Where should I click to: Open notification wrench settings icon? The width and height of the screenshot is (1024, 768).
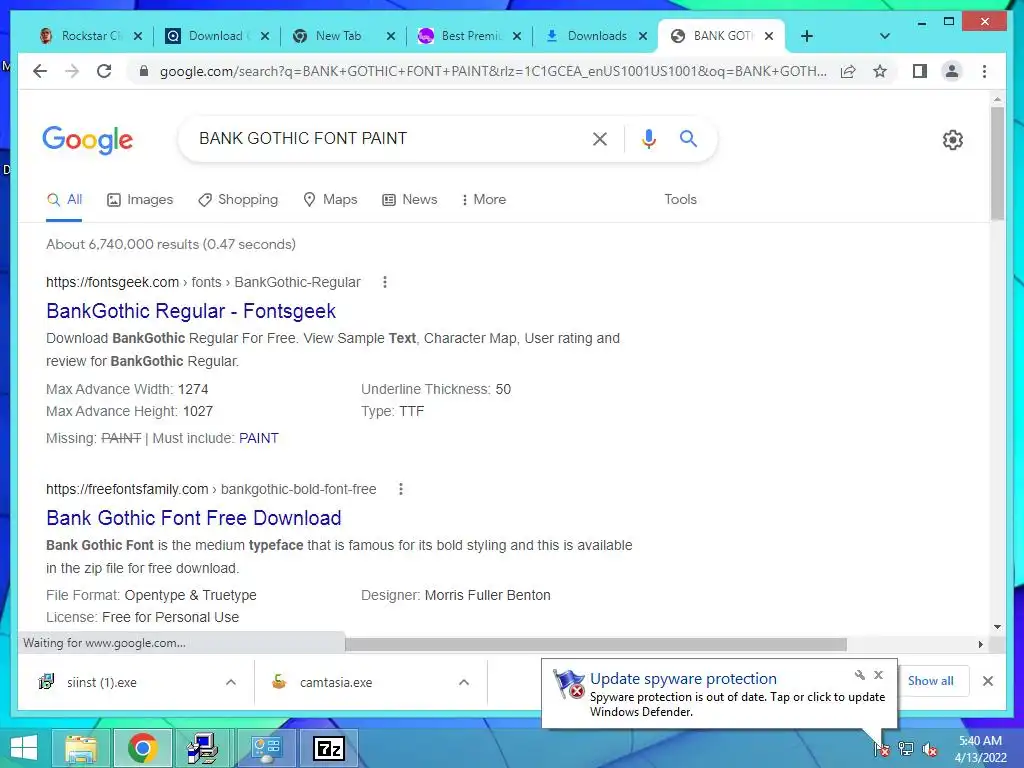click(x=859, y=675)
